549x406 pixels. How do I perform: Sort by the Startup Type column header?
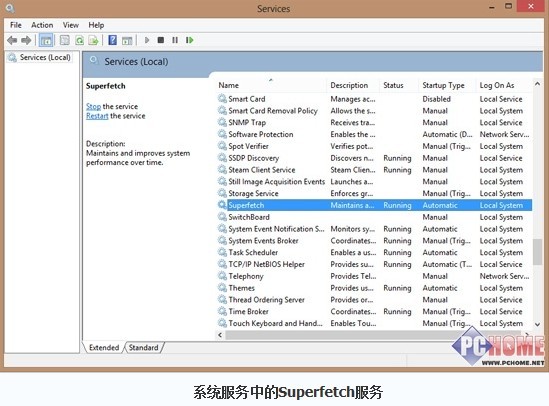[443, 85]
